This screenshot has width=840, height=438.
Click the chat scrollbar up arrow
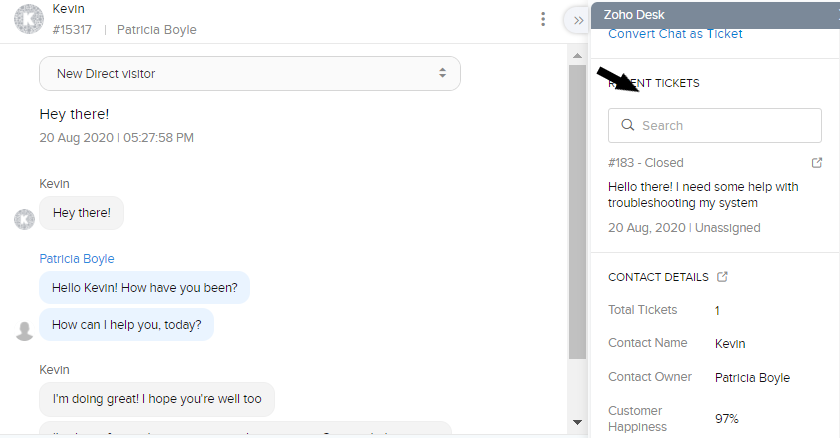click(577, 56)
